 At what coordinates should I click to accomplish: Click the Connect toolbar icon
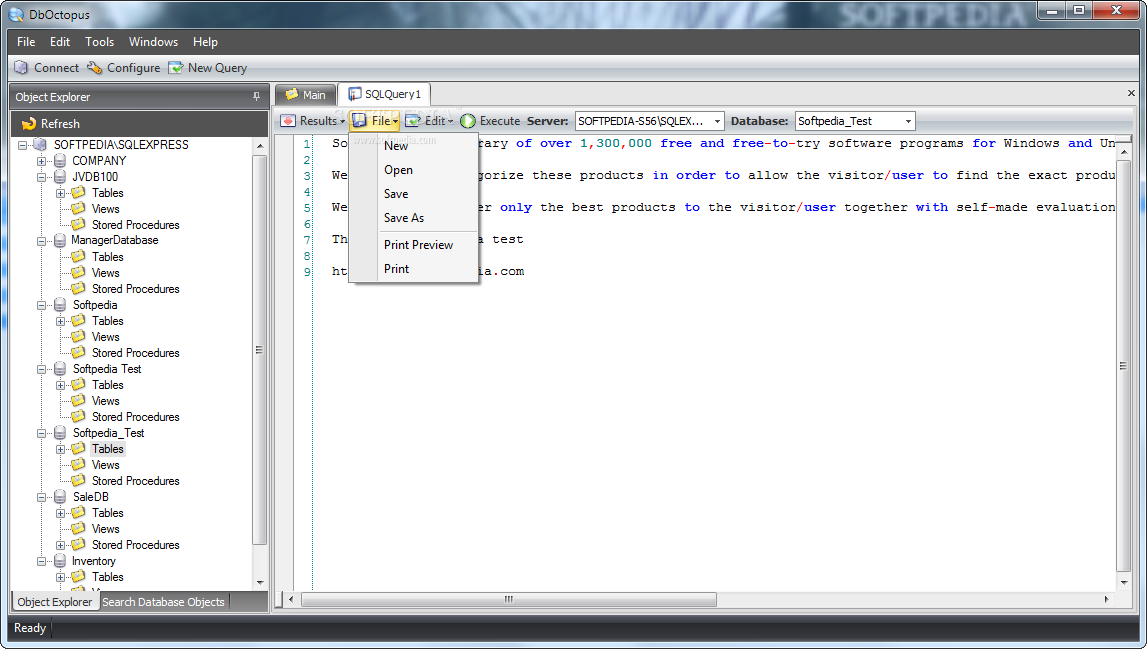(21, 67)
